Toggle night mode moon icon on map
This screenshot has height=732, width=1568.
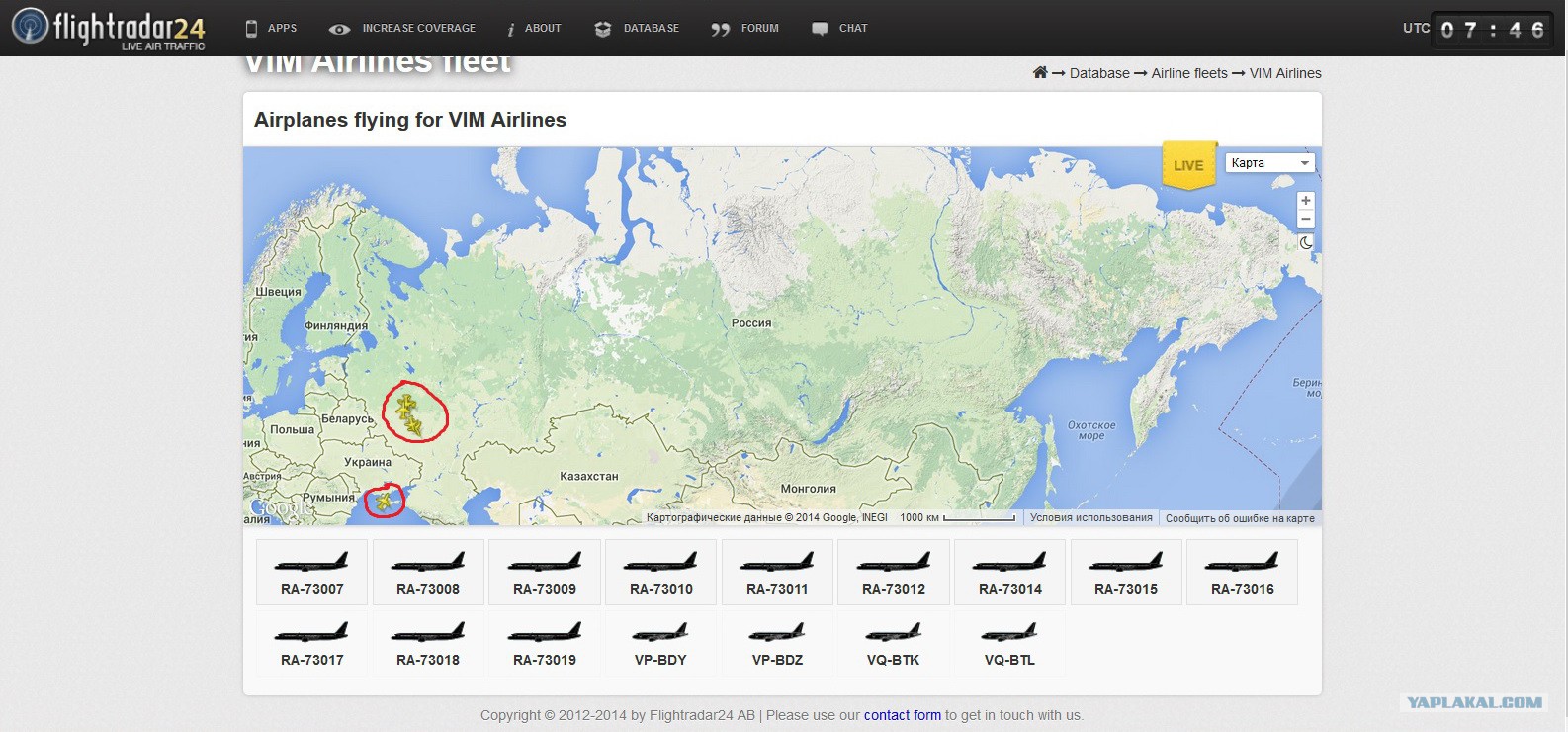tap(1306, 242)
